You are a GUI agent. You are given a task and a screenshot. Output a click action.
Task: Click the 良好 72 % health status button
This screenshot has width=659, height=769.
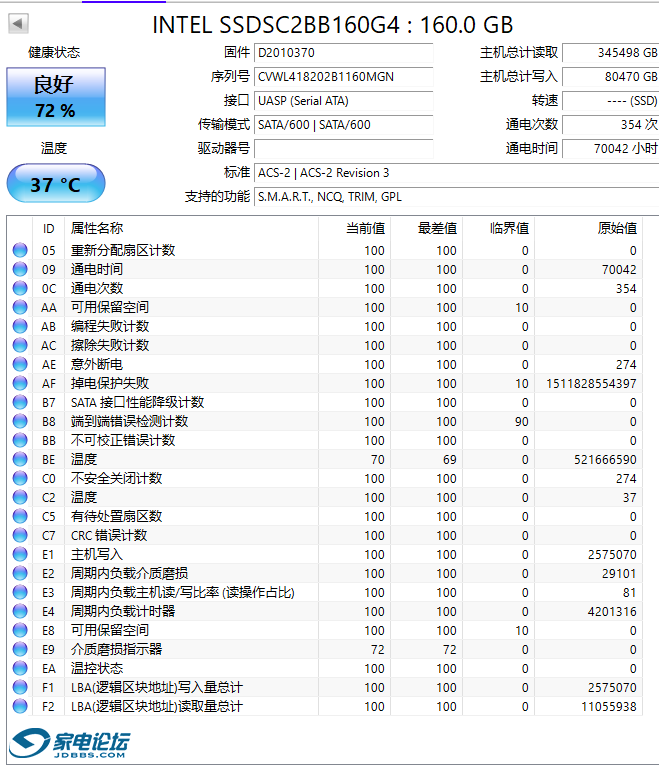(x=56, y=97)
